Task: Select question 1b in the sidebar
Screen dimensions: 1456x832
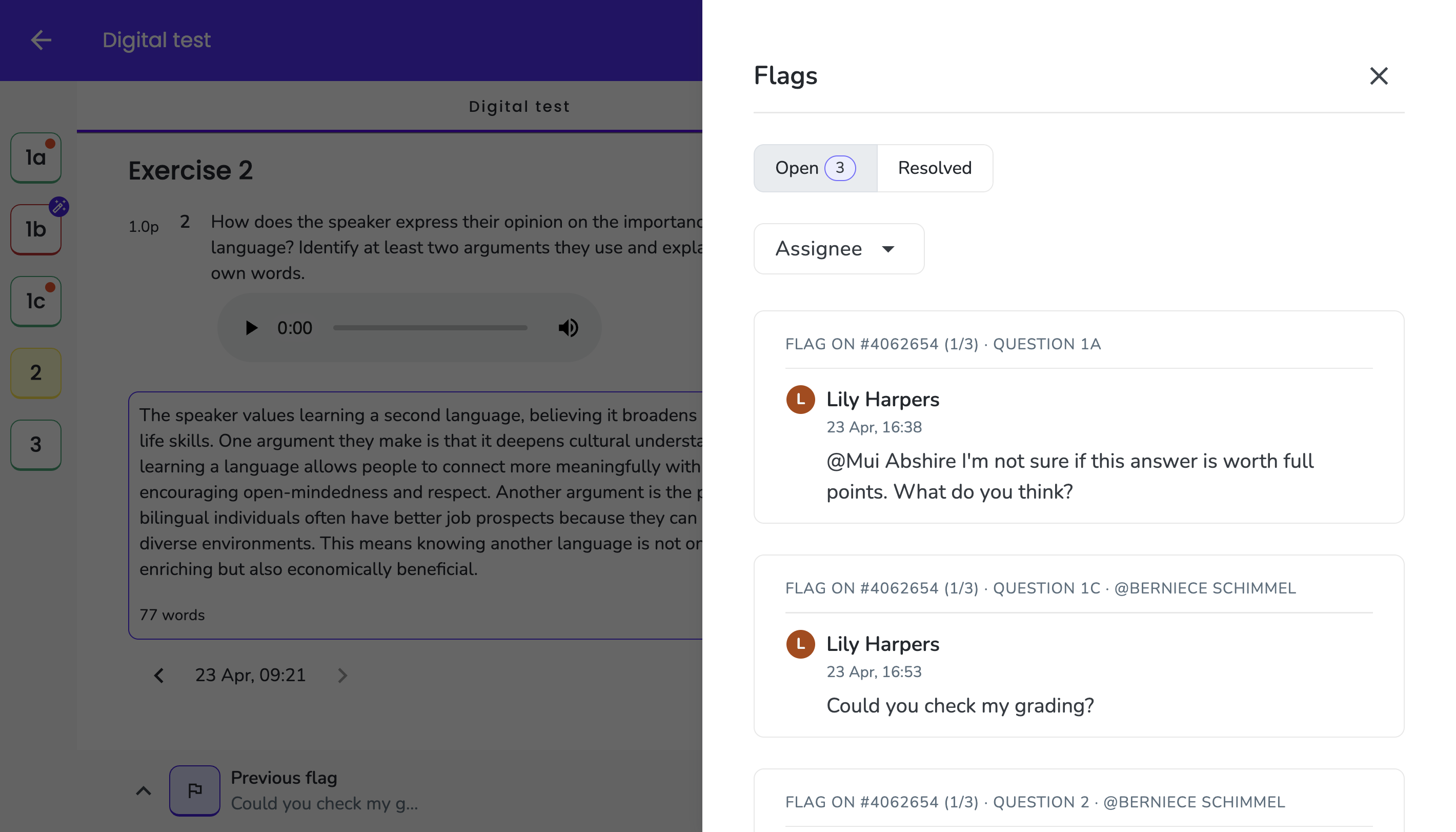Action: click(x=35, y=230)
